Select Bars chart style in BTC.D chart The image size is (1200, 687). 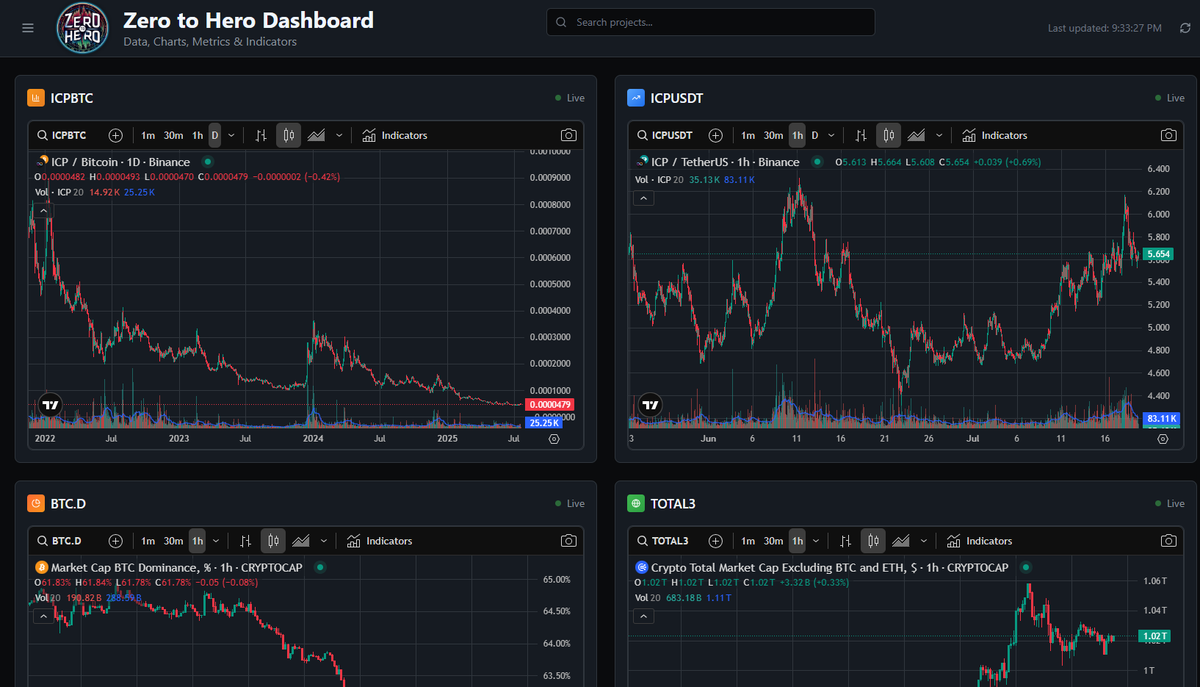point(246,541)
